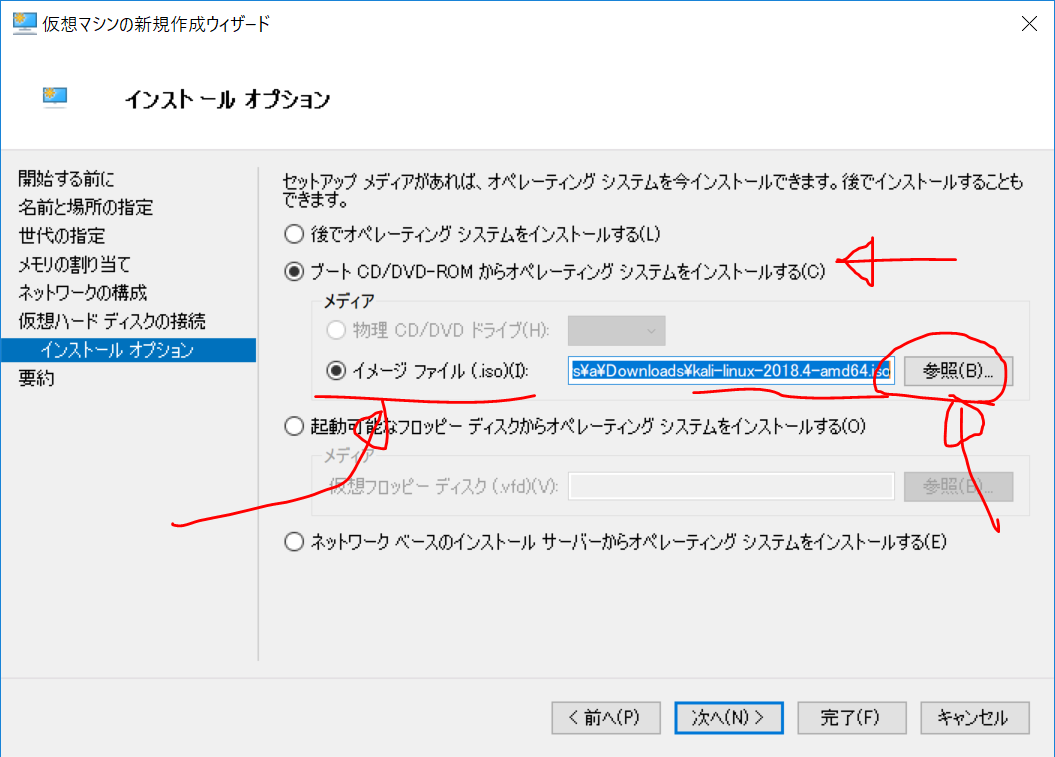Open 世代の指定 step in sidebar
The height and width of the screenshot is (757, 1055).
click(x=61, y=236)
